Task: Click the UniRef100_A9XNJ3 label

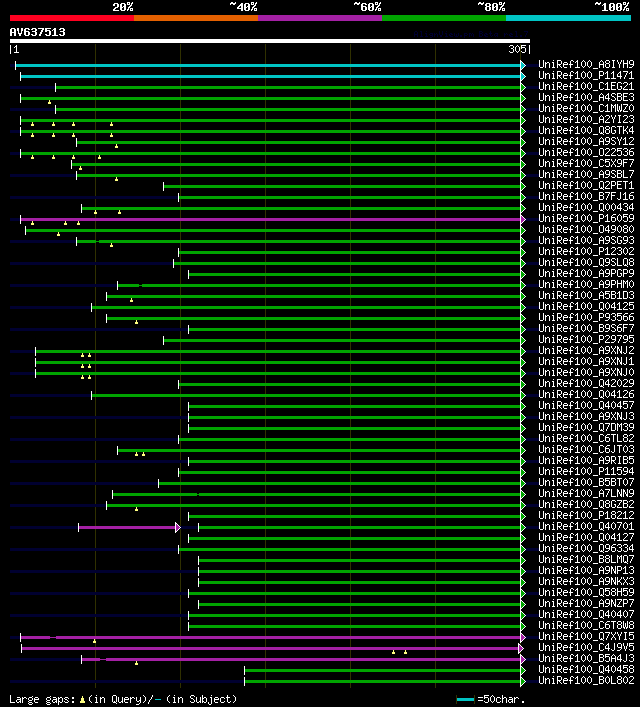Action: pyautogui.click(x=586, y=416)
